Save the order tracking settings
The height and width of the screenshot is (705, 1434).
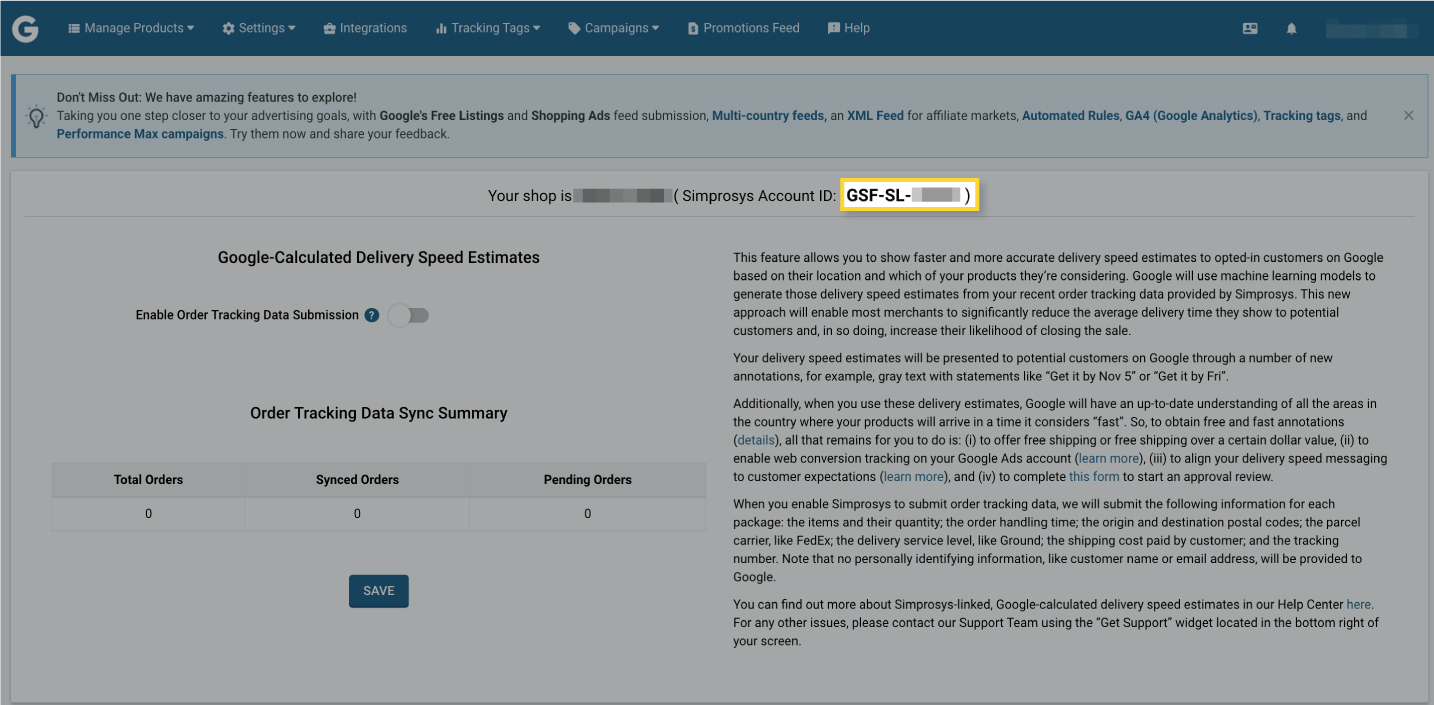pos(379,591)
